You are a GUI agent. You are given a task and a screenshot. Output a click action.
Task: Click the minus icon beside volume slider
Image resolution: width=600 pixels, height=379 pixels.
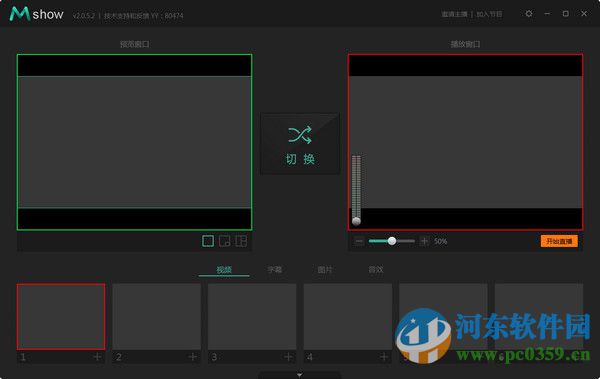coord(359,241)
